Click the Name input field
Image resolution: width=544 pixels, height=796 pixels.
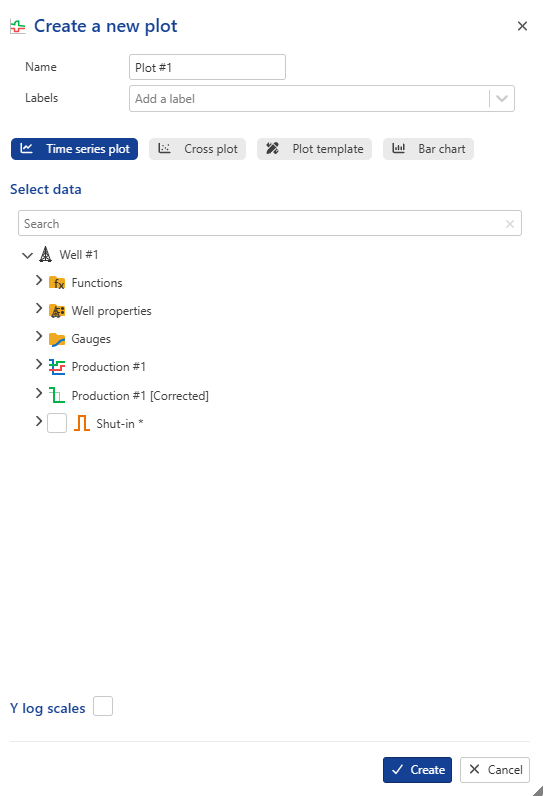click(207, 67)
